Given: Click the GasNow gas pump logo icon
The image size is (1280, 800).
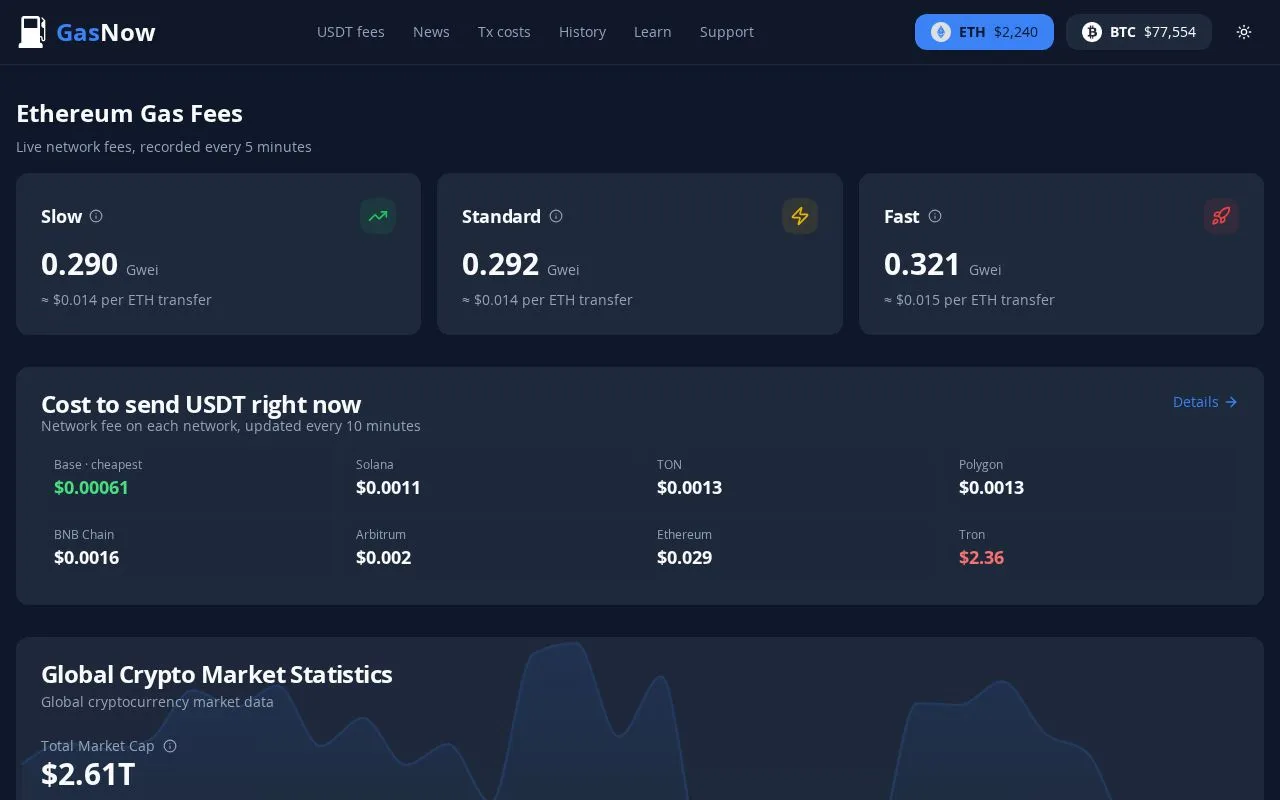Looking at the screenshot, I should (x=32, y=32).
